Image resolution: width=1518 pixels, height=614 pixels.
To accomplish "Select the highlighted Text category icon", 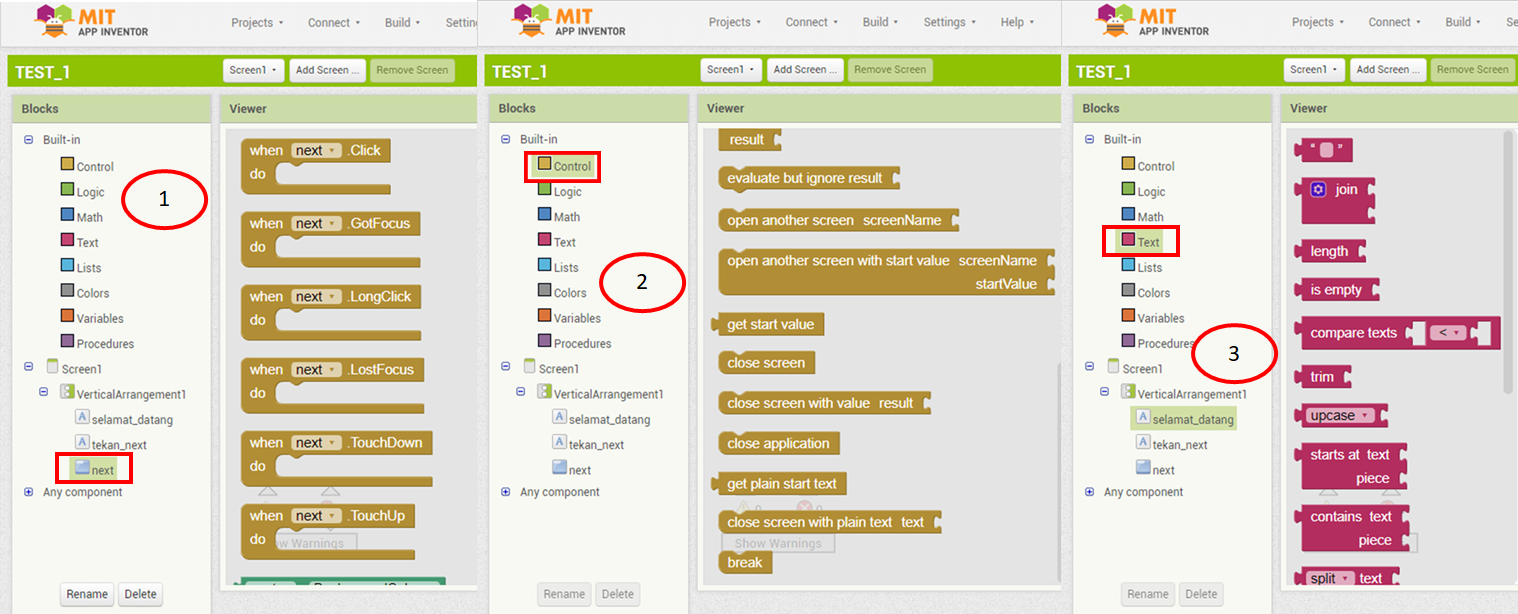I will click(1128, 241).
